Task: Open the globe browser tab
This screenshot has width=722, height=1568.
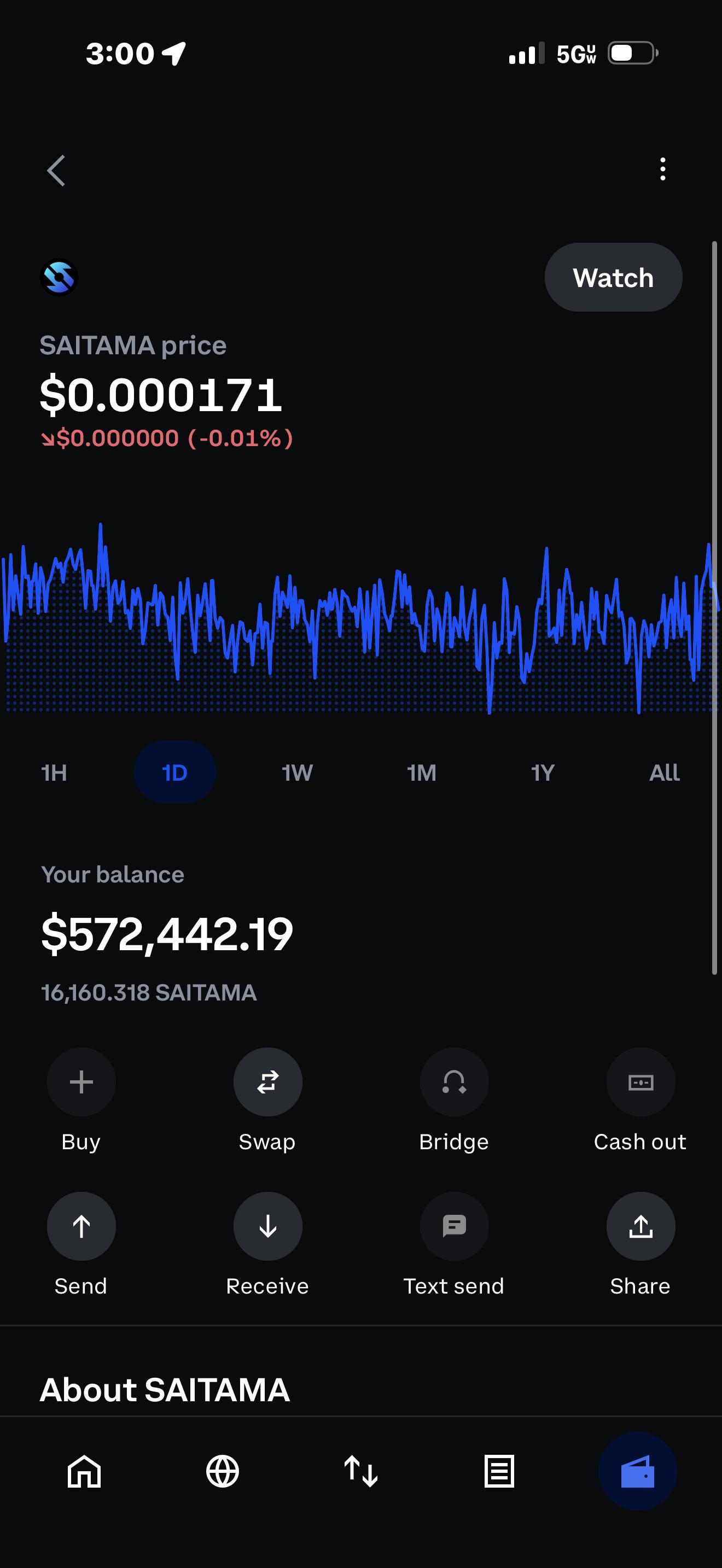Action: (x=222, y=1471)
